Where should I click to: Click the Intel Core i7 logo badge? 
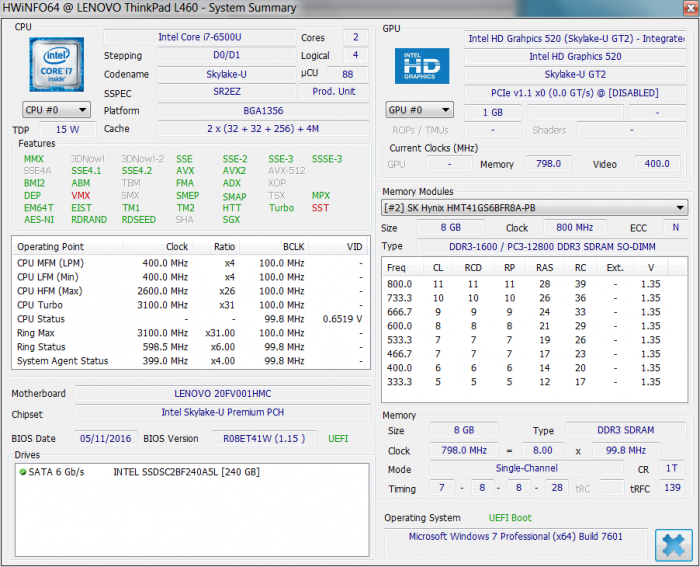pos(56,65)
